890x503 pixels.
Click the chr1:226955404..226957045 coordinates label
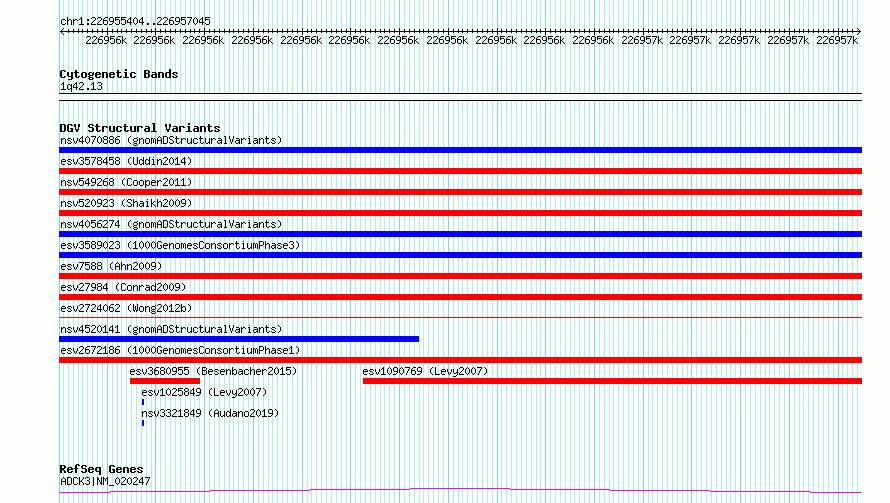pos(135,21)
